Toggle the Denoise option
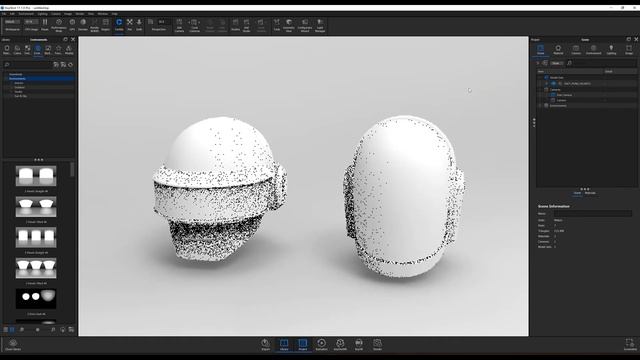 tap(83, 24)
